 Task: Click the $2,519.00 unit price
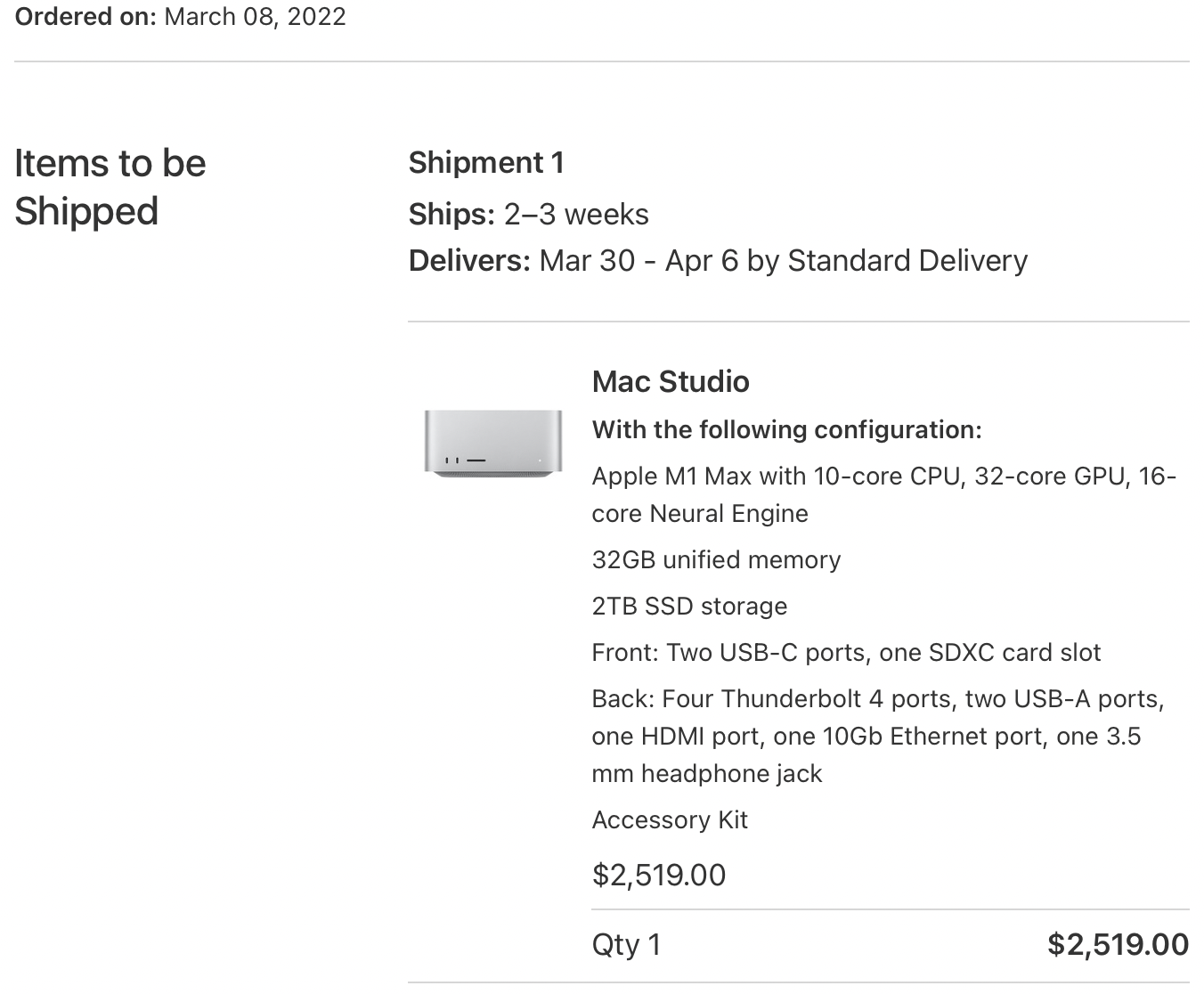pos(659,875)
